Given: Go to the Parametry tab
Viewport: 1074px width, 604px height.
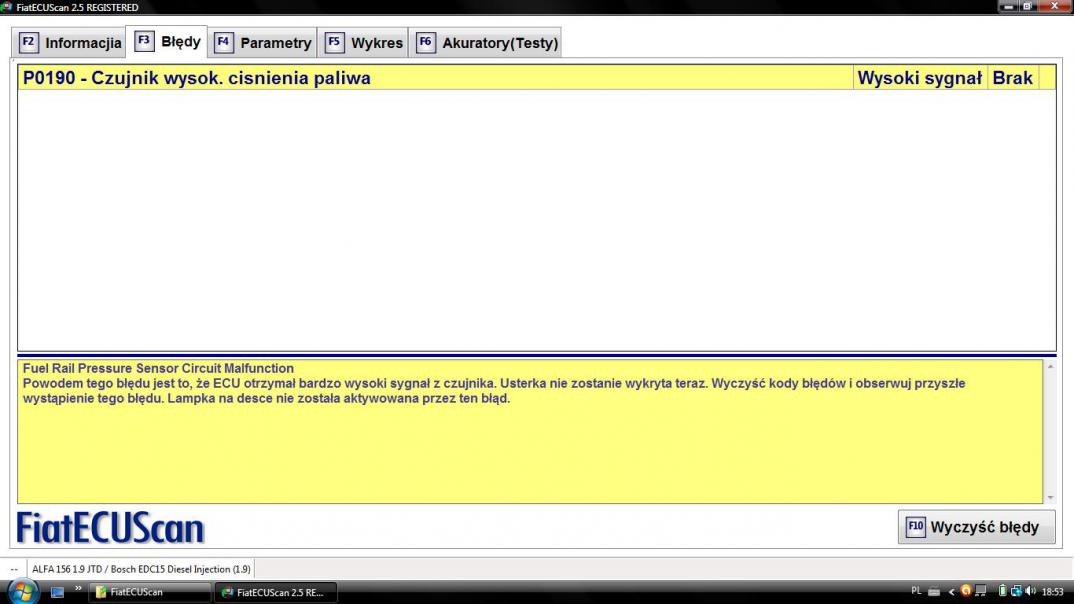Looking at the screenshot, I should point(262,42).
